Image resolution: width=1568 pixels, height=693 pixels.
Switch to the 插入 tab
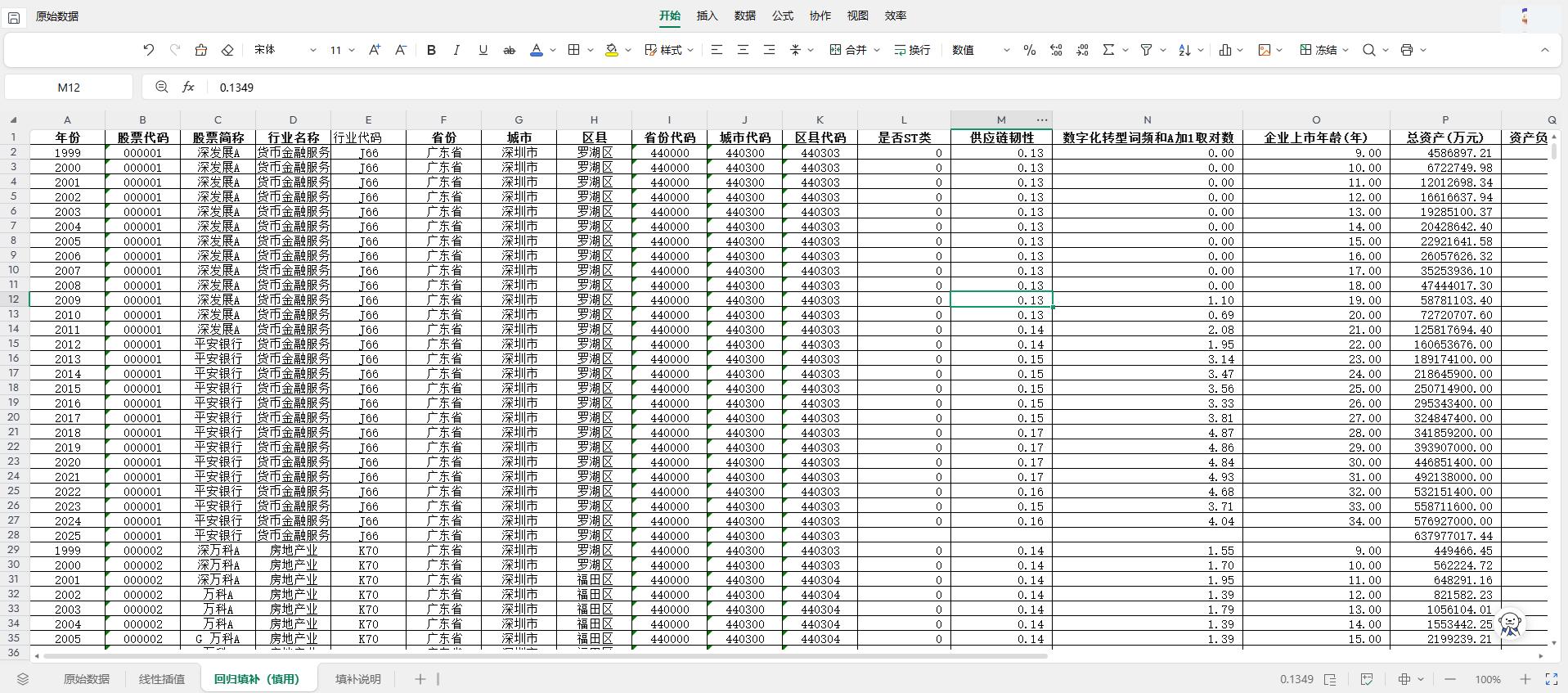(x=707, y=16)
